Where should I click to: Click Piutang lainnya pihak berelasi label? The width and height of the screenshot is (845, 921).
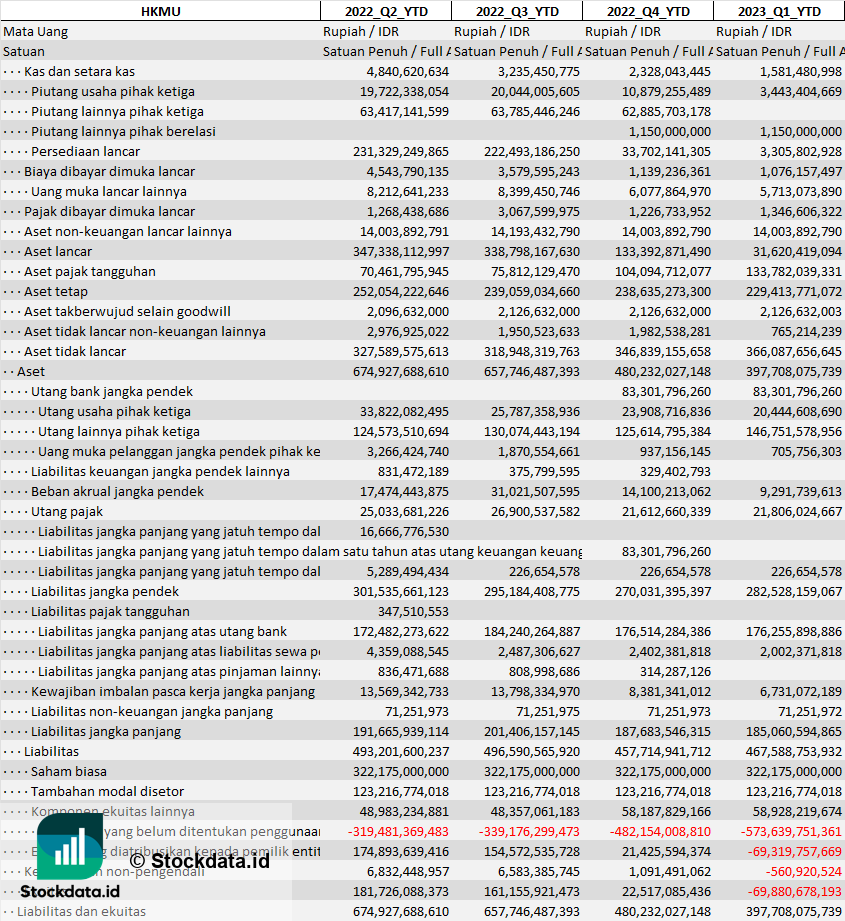(x=123, y=132)
